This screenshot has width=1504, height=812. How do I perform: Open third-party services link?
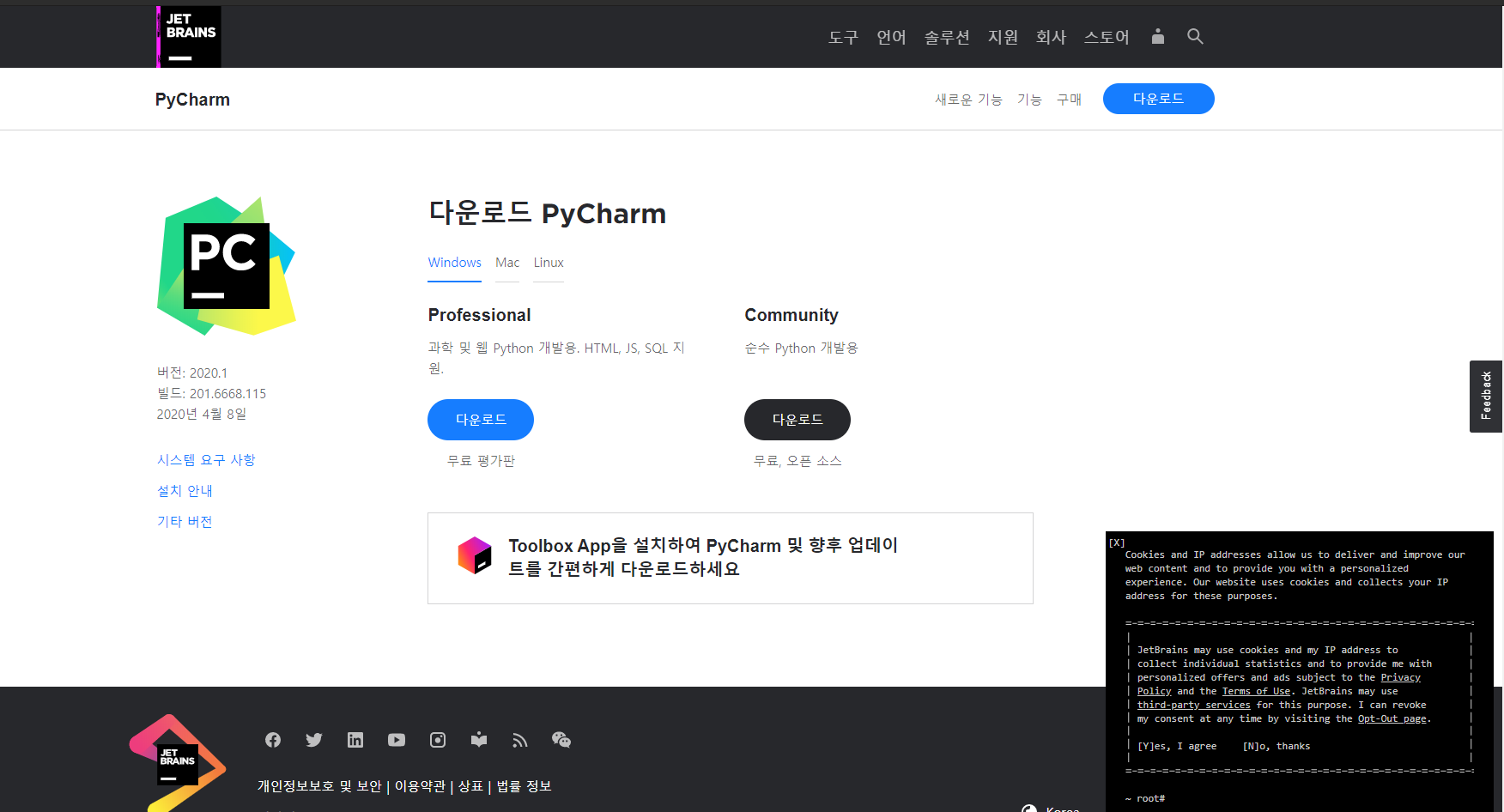tap(1193, 705)
